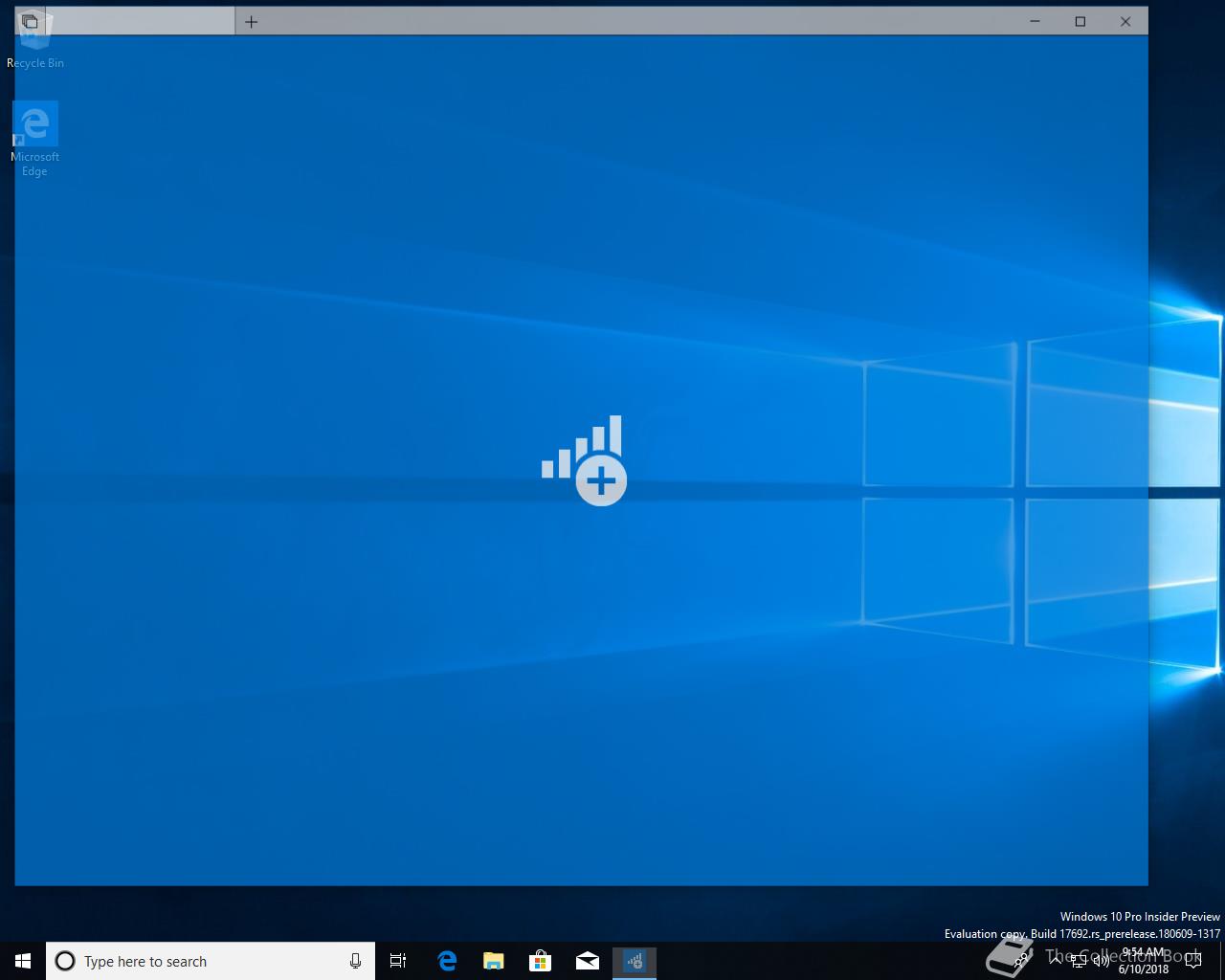This screenshot has width=1225, height=980.
Task: Open File Explorer from the taskbar
Action: [x=493, y=961]
